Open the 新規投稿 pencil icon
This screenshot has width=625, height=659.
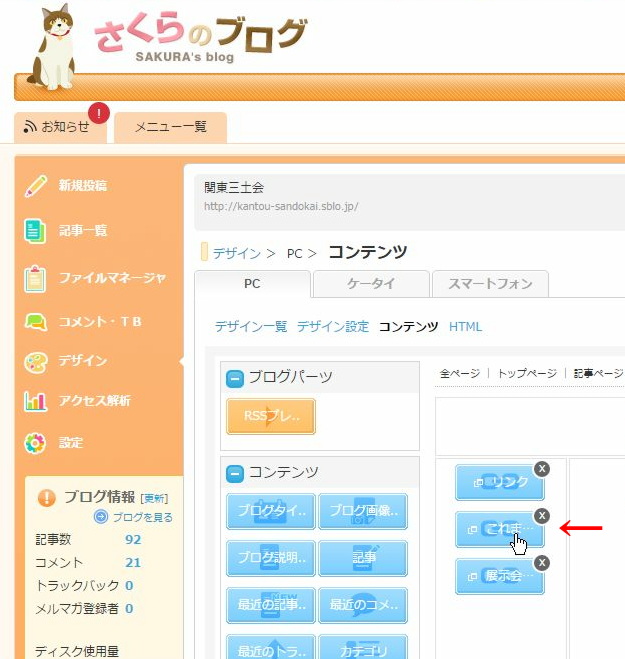(x=36, y=186)
